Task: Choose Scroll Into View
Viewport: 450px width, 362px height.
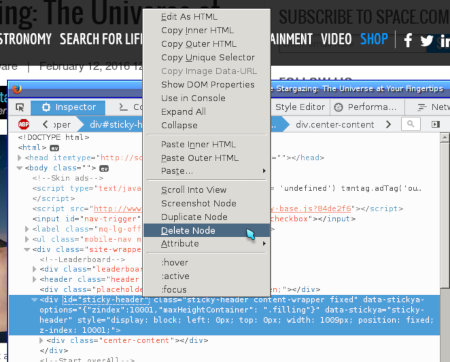Action: point(207,190)
